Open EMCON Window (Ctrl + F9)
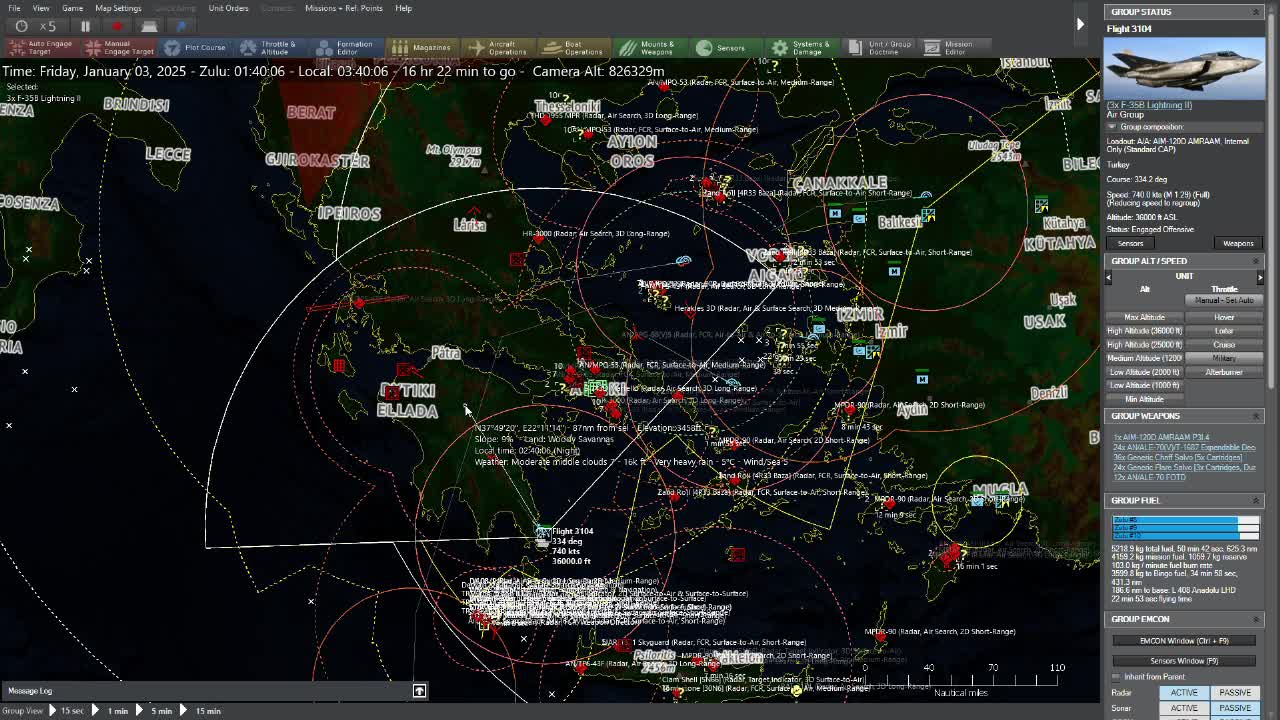The width and height of the screenshot is (1280, 720). 1184,641
